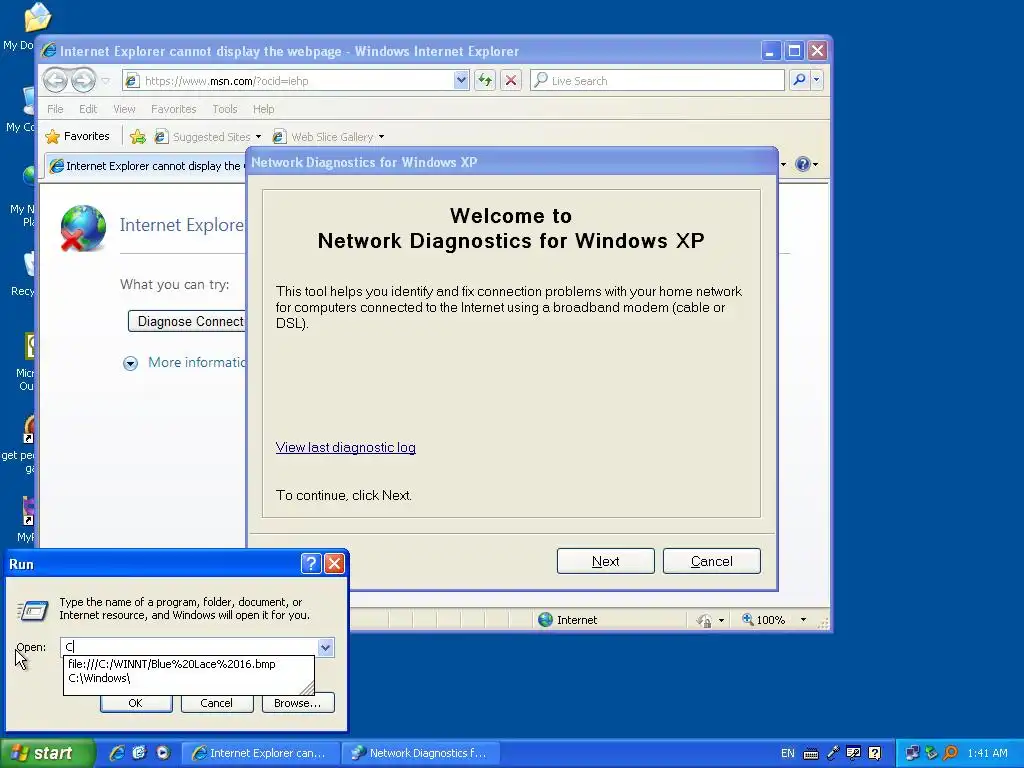The image size is (1024, 768).
Task: Click the network computers tray icon
Action: click(x=912, y=753)
